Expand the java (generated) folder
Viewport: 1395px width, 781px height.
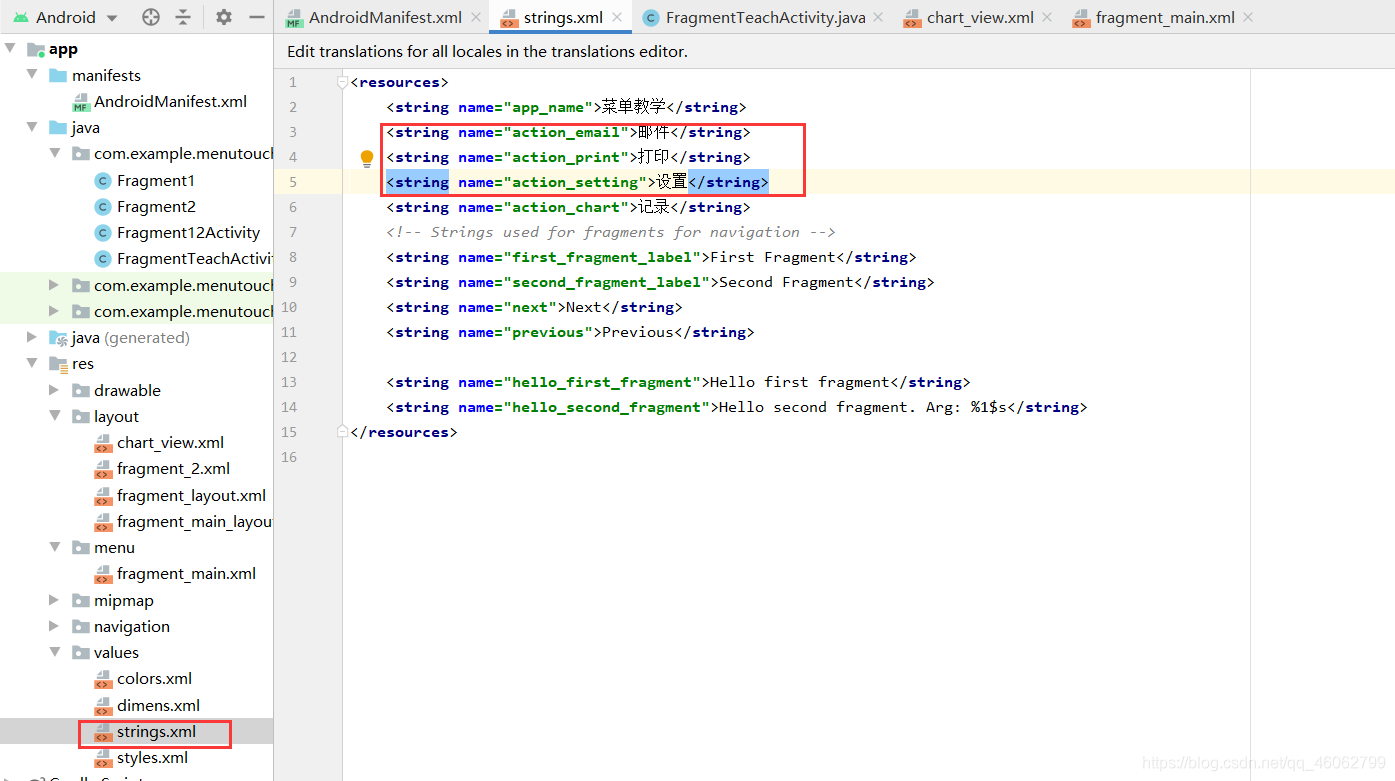(x=32, y=337)
